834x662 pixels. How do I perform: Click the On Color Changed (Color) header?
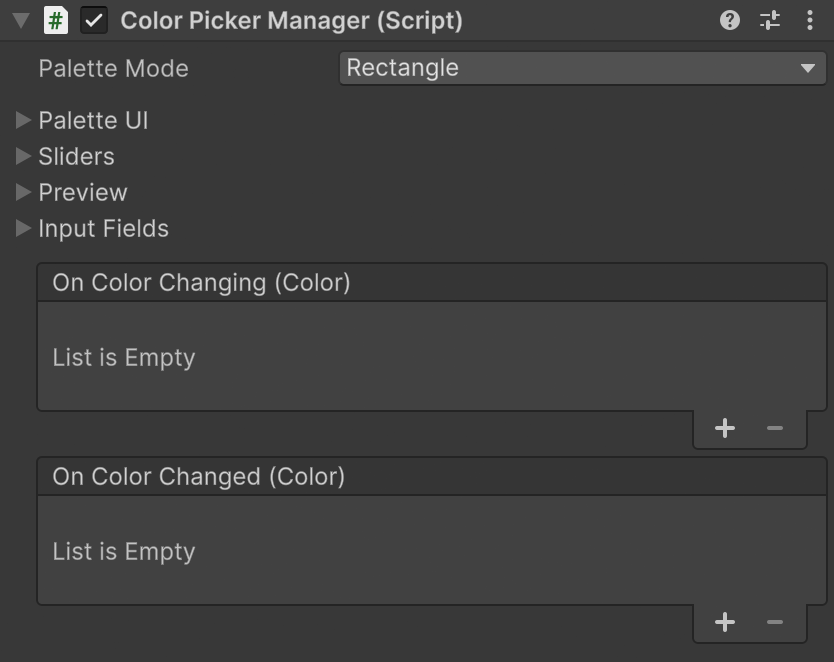[x=198, y=477]
